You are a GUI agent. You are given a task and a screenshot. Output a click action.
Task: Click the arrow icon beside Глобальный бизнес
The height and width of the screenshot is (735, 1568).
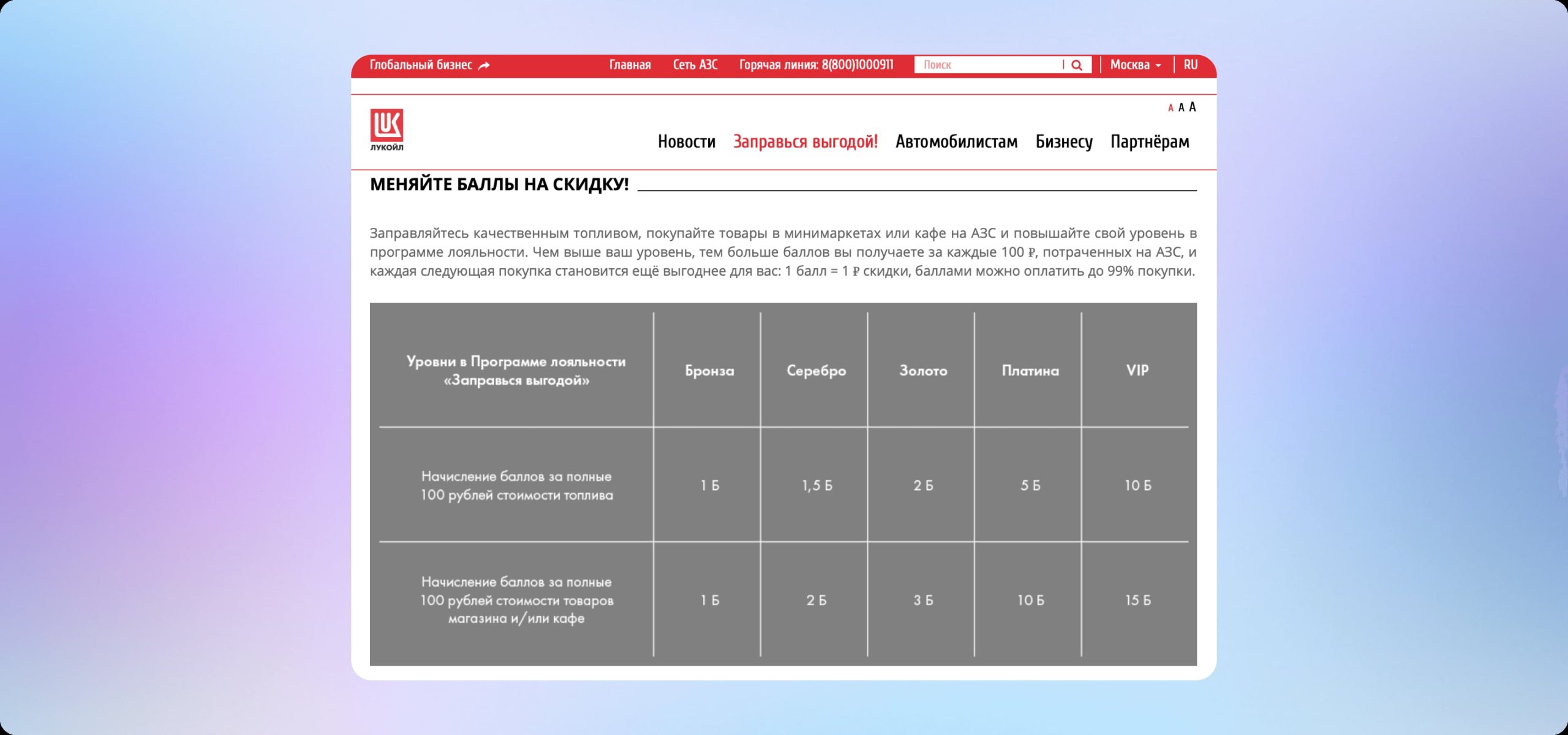(484, 66)
